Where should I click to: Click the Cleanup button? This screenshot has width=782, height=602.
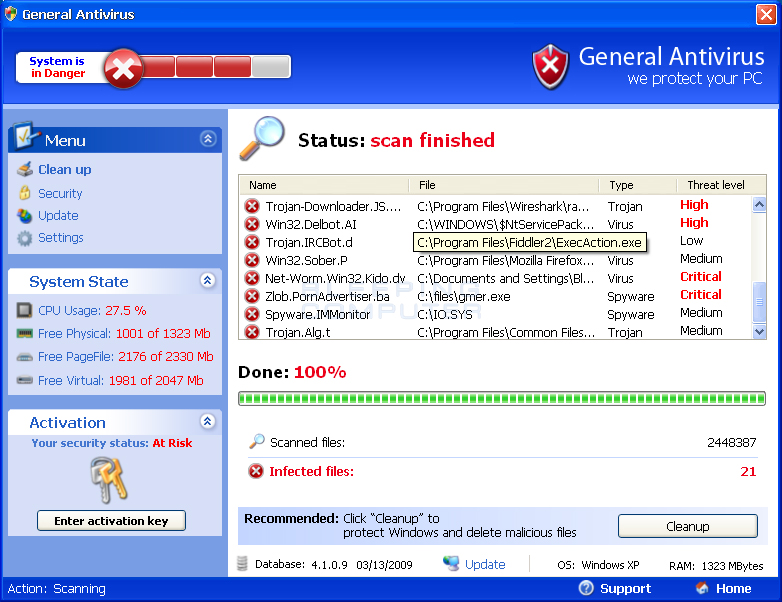click(688, 526)
